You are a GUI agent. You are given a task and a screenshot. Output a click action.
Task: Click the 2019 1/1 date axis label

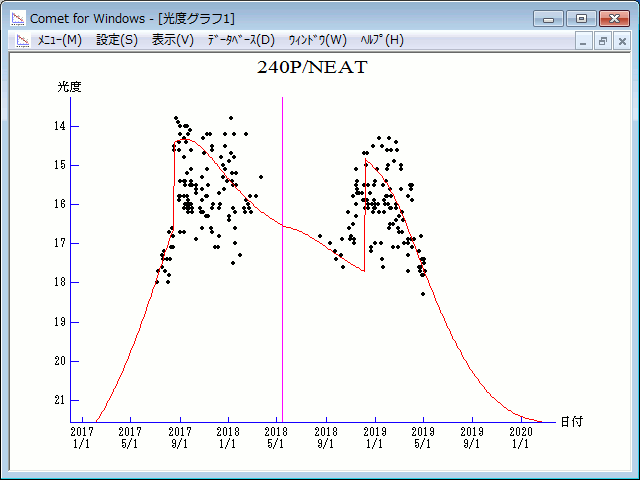coord(374,437)
